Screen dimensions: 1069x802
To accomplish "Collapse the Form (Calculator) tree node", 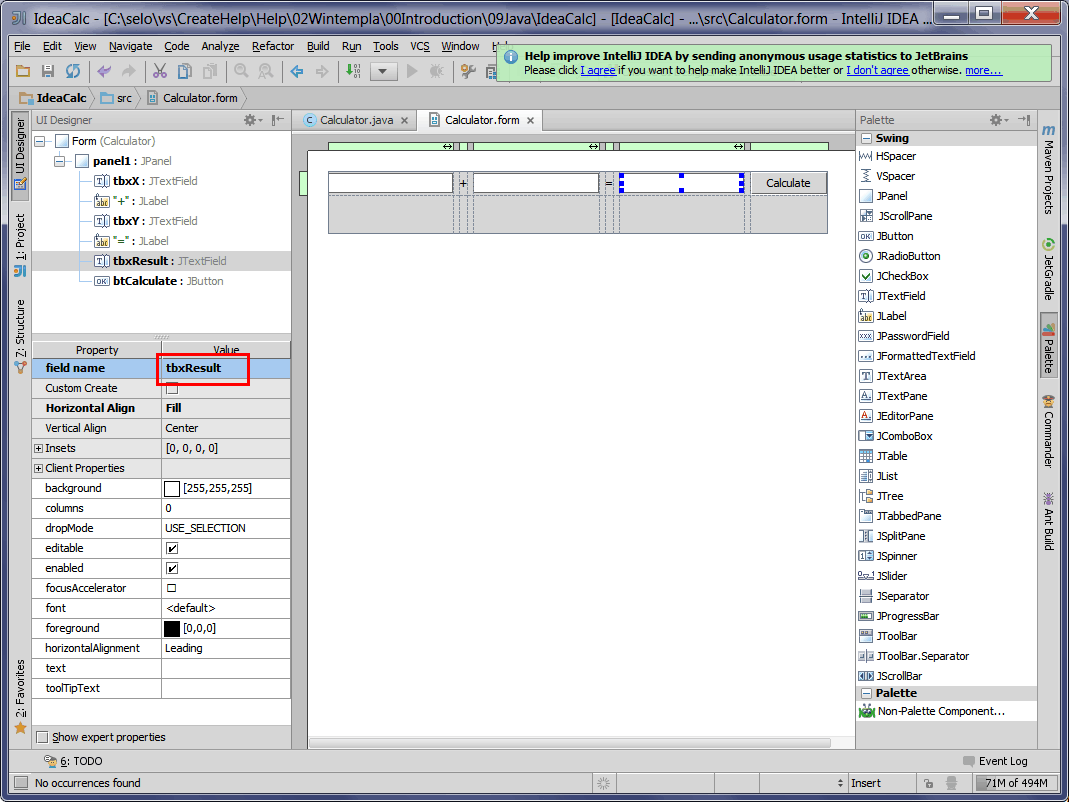I will coord(40,141).
